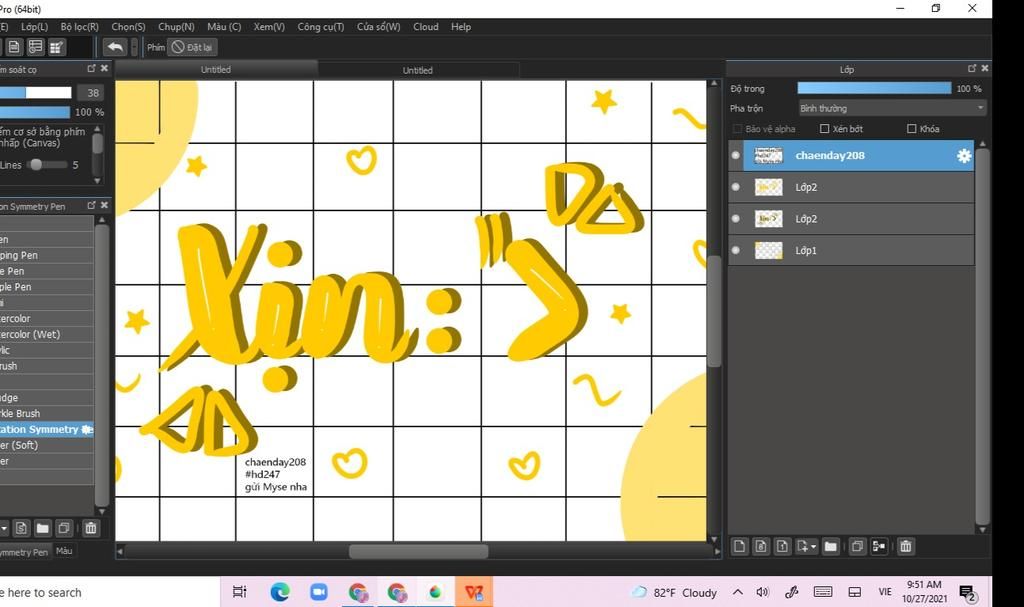Float the Symmetry Pen brush panel
Screen dimensions: 1024x607
click(91, 205)
